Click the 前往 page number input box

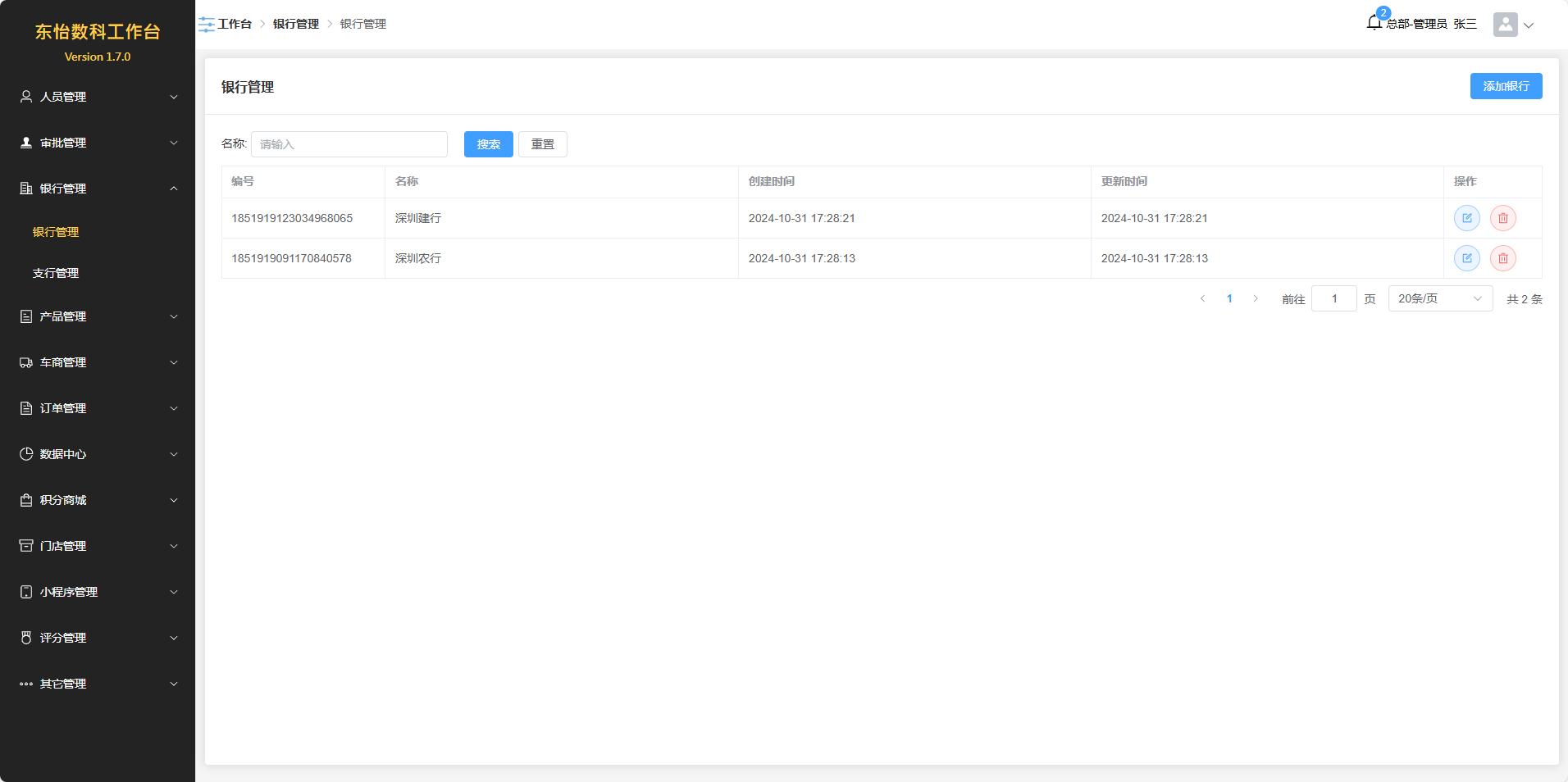[1333, 299]
